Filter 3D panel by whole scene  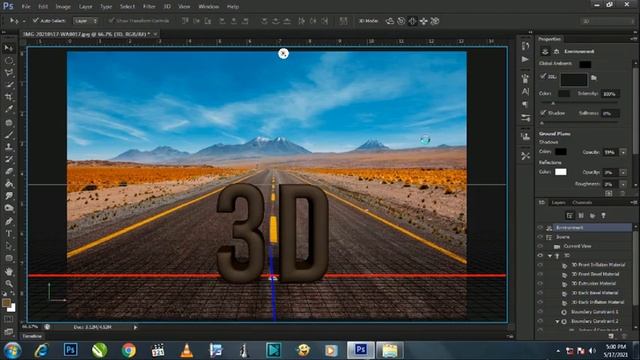coord(570,216)
